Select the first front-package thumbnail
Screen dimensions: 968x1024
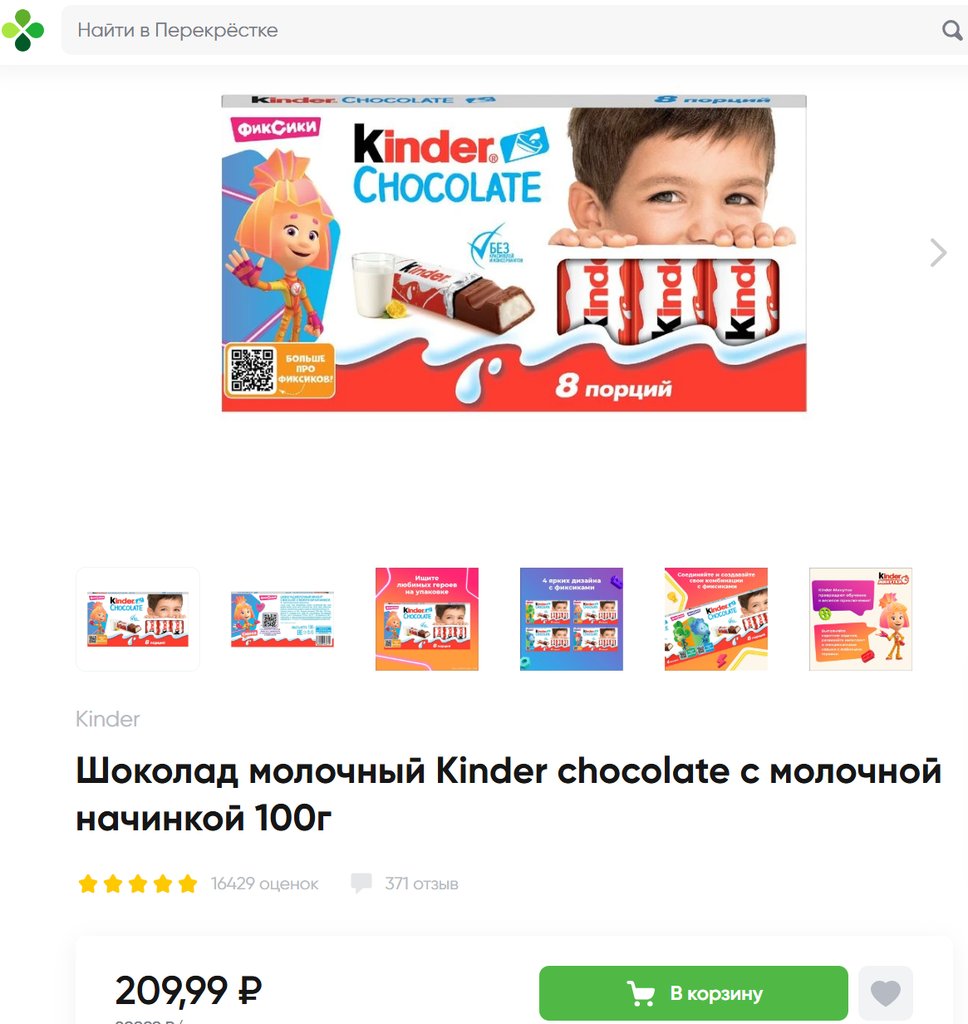point(138,619)
